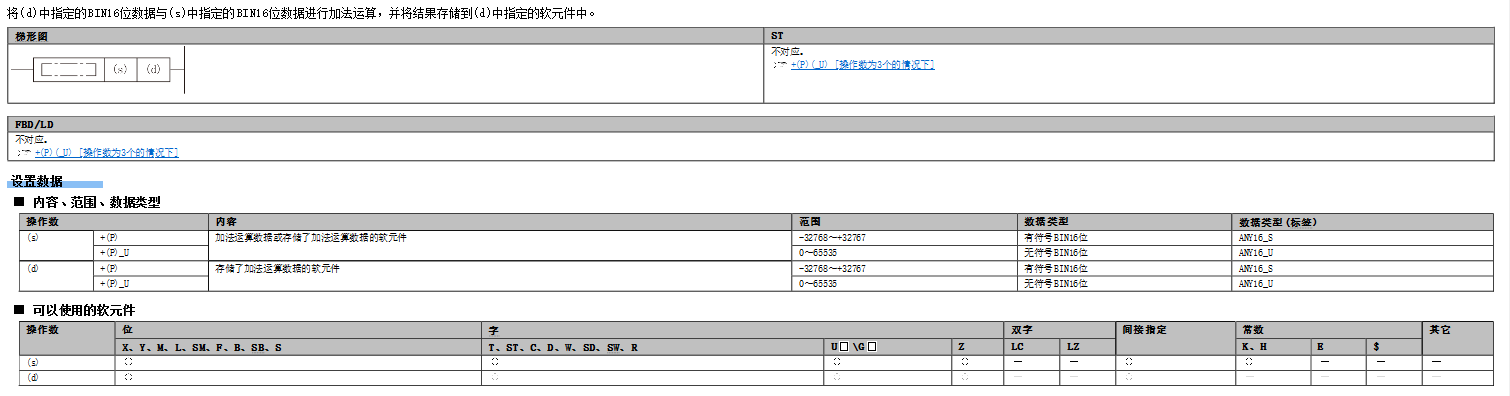Select the ANY16_S cell in the (s) row
This screenshot has width=1510, height=396.
click(1256, 238)
